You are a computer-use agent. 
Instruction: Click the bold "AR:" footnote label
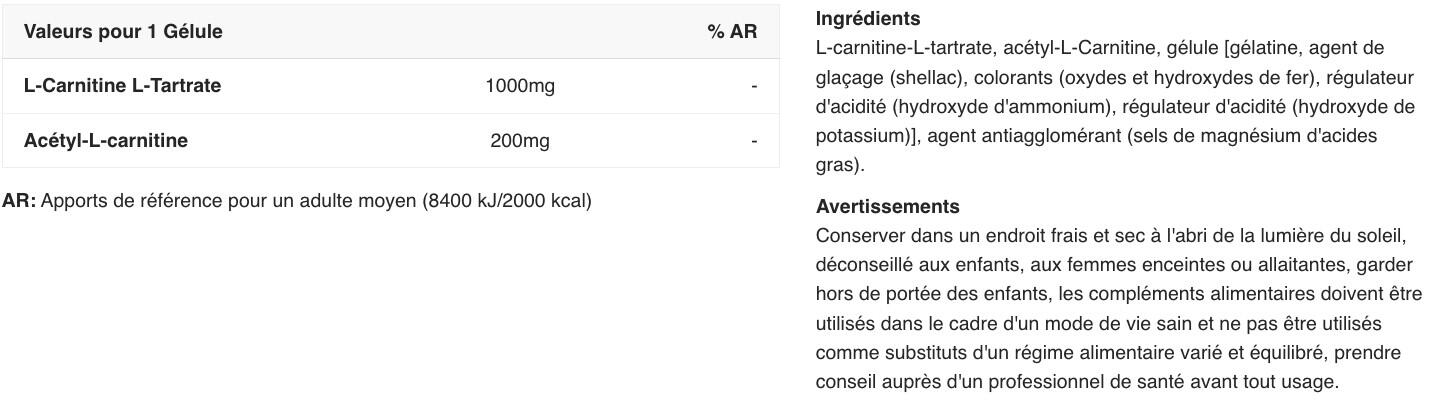19,201
